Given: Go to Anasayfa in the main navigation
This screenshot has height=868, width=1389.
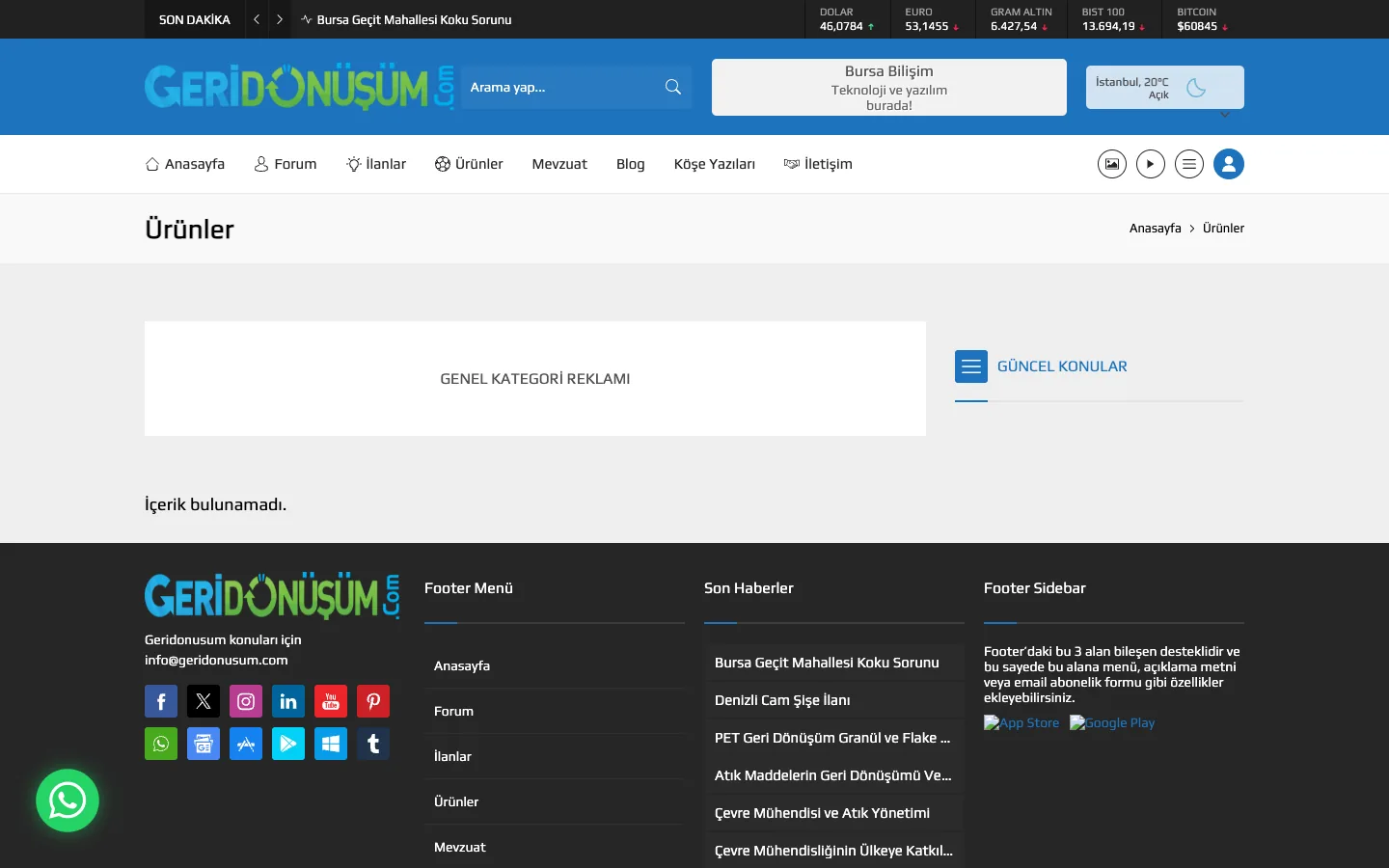Looking at the screenshot, I should (x=185, y=164).
